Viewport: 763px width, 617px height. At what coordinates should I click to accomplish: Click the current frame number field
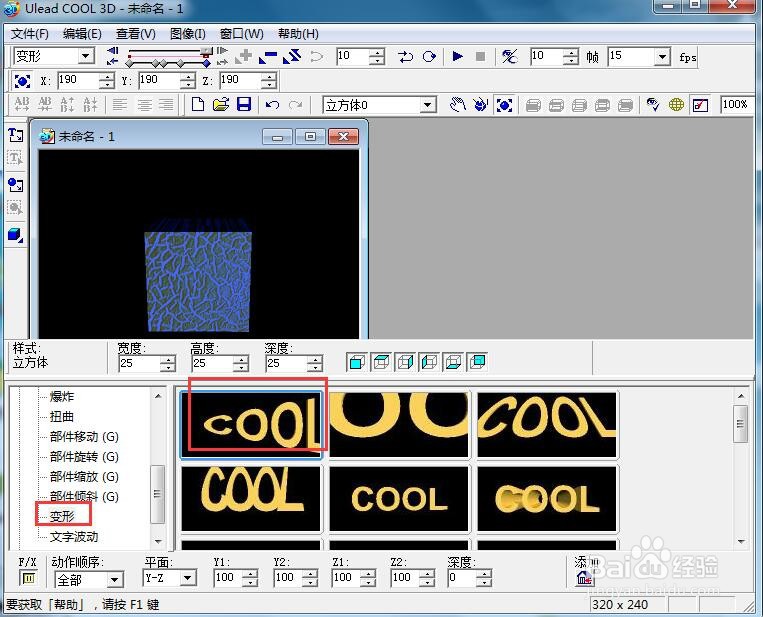point(353,56)
